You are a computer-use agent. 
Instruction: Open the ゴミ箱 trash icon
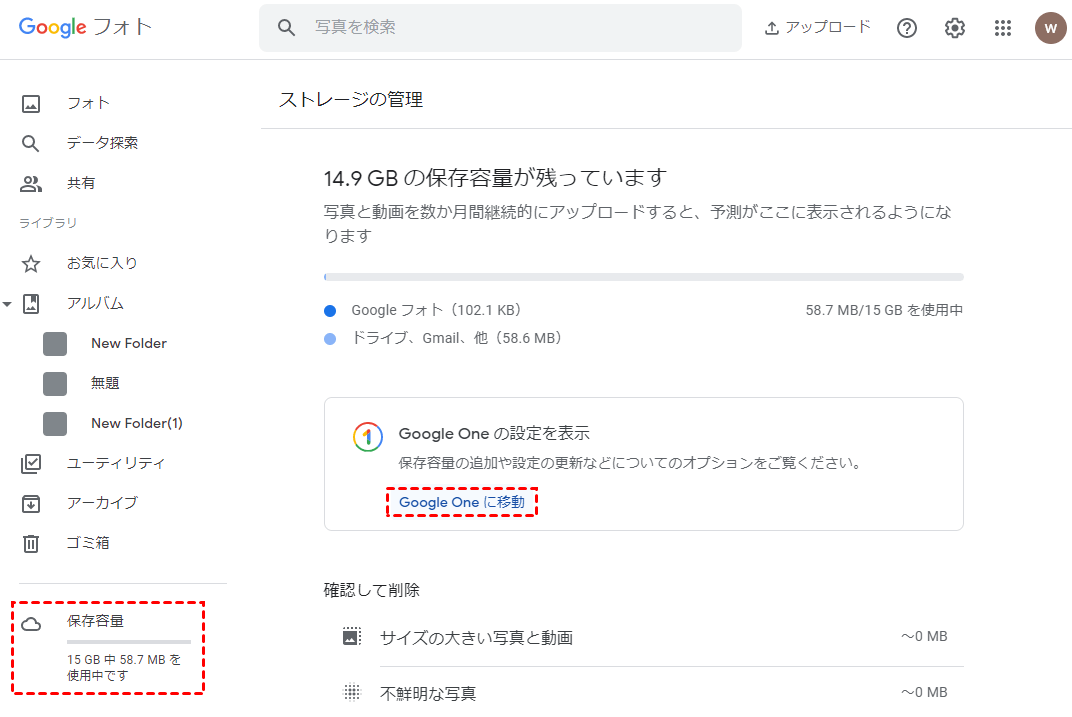[x=31, y=543]
